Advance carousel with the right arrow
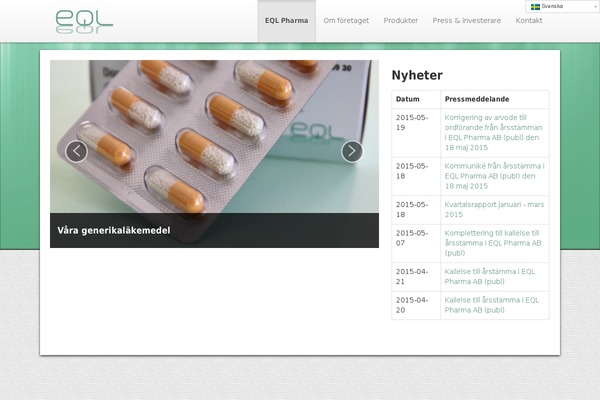This screenshot has height=400, width=600. [x=352, y=151]
